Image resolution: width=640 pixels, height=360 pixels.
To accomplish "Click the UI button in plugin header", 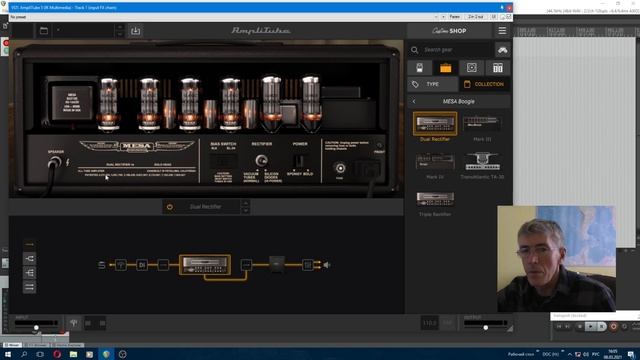I will tap(493, 17).
